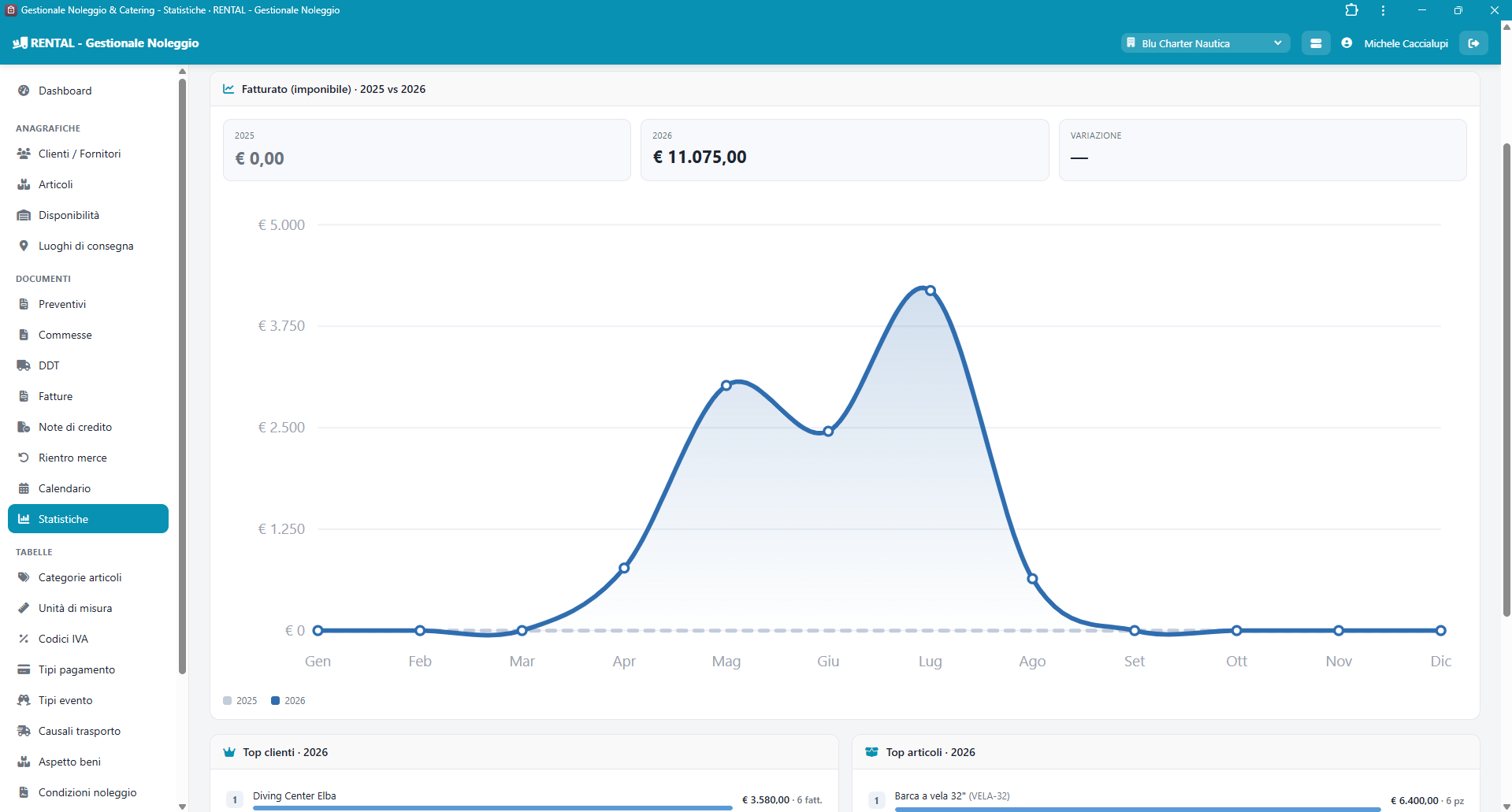Click the Giu data point on the chart

pos(828,431)
